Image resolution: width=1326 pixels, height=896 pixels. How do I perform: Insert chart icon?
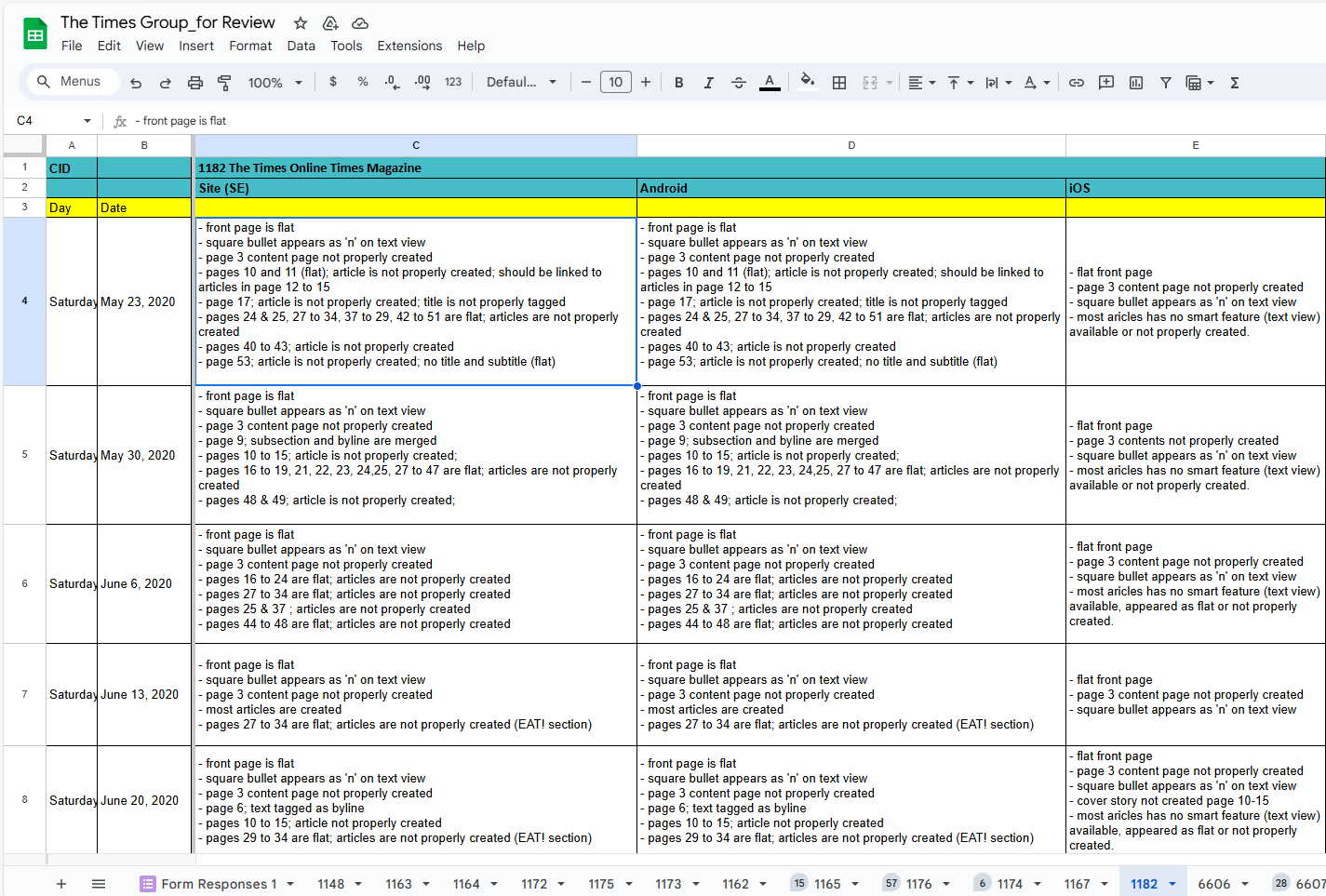coord(1136,83)
